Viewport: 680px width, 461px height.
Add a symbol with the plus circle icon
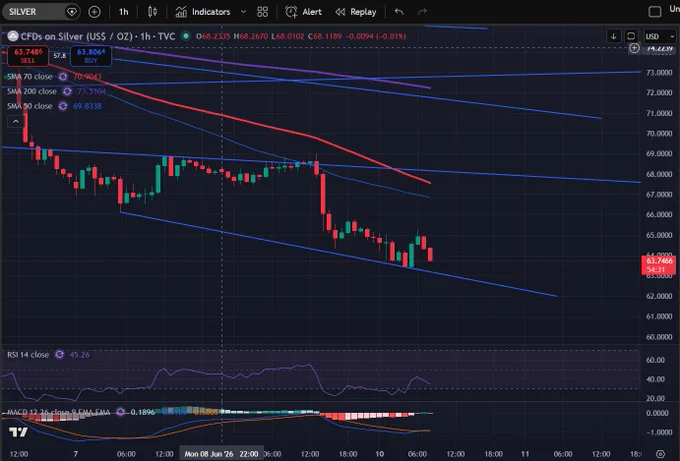pyautogui.click(x=94, y=12)
